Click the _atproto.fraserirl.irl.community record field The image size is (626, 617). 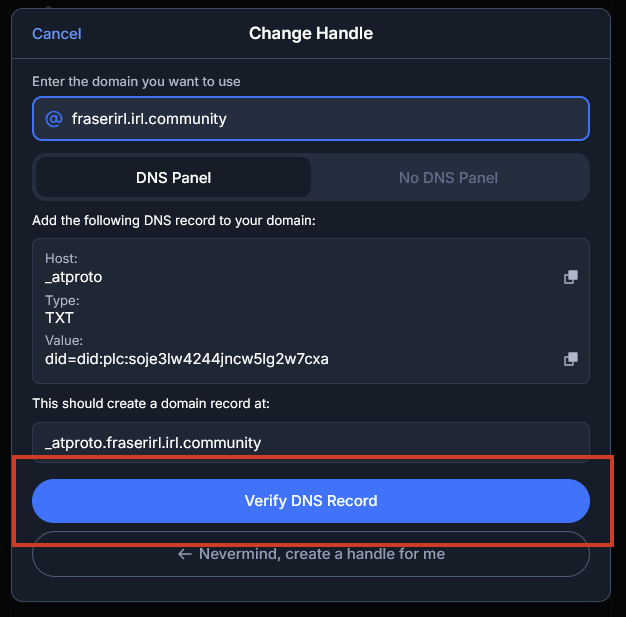tap(310, 442)
